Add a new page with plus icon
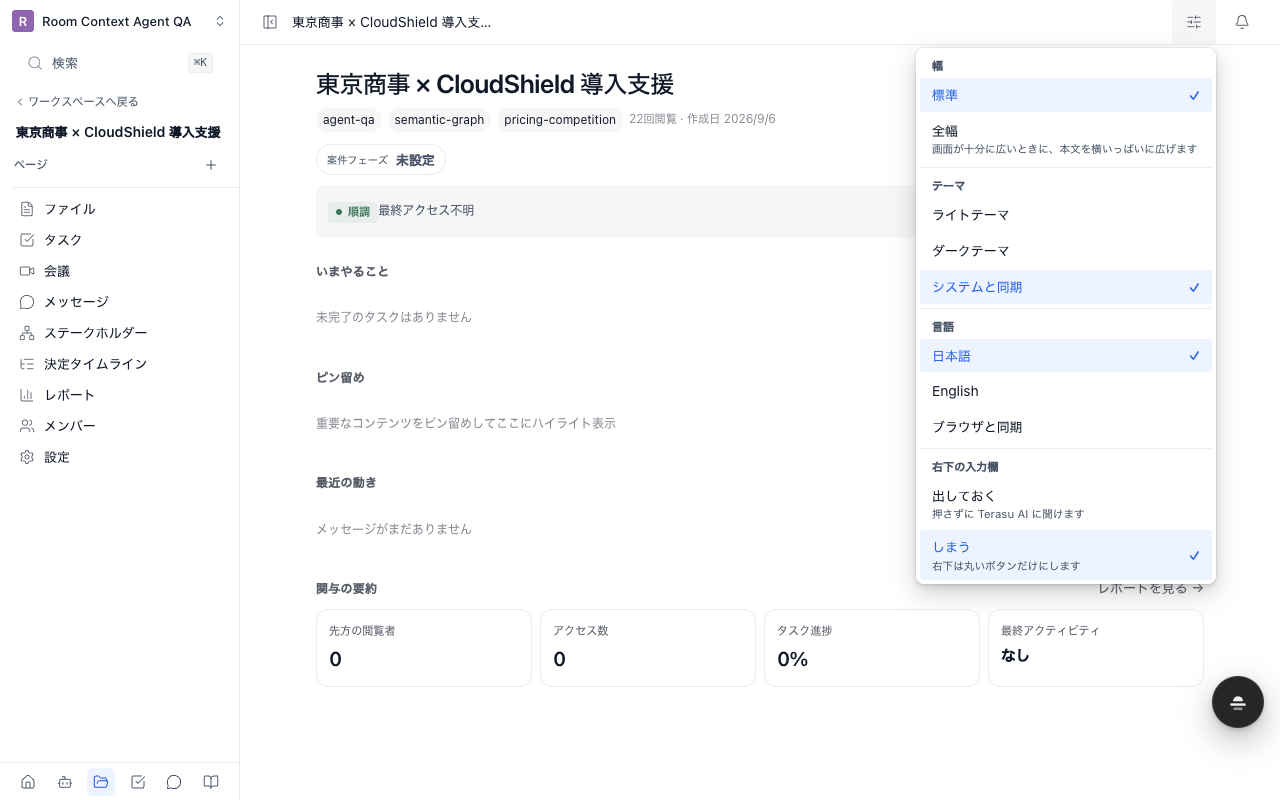 tap(211, 165)
